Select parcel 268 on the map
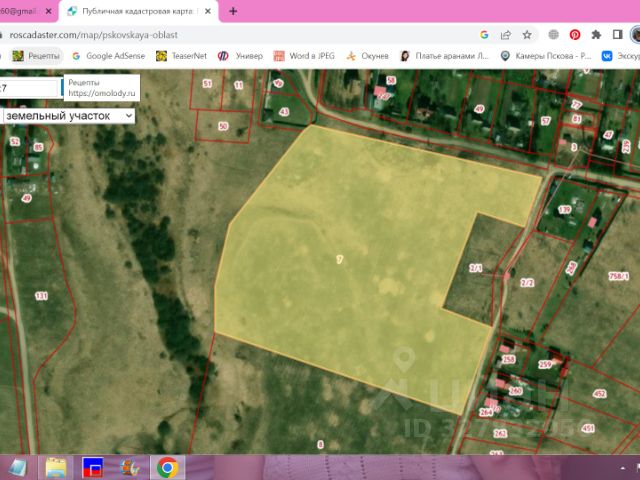 point(571,268)
